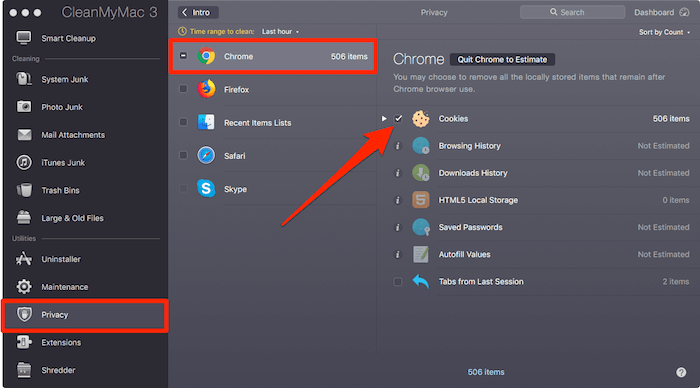Go back to Intro

point(198,13)
